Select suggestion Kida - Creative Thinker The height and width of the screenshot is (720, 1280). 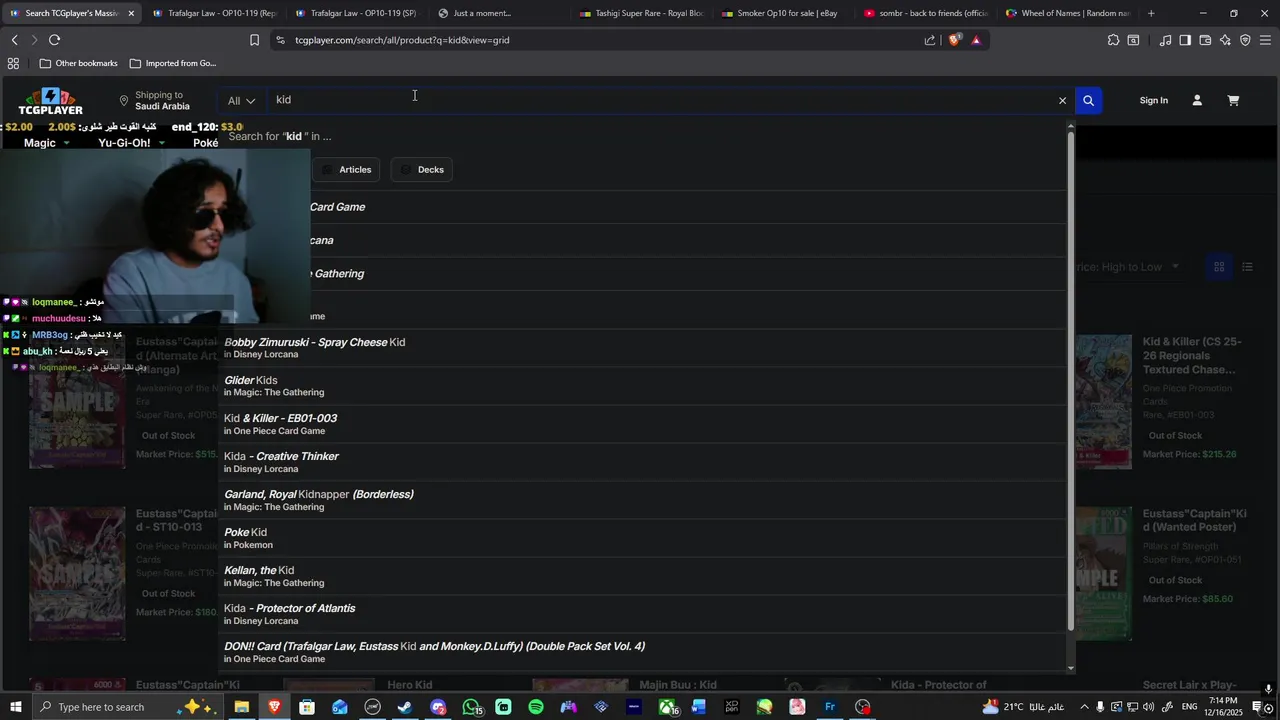pos(642,462)
